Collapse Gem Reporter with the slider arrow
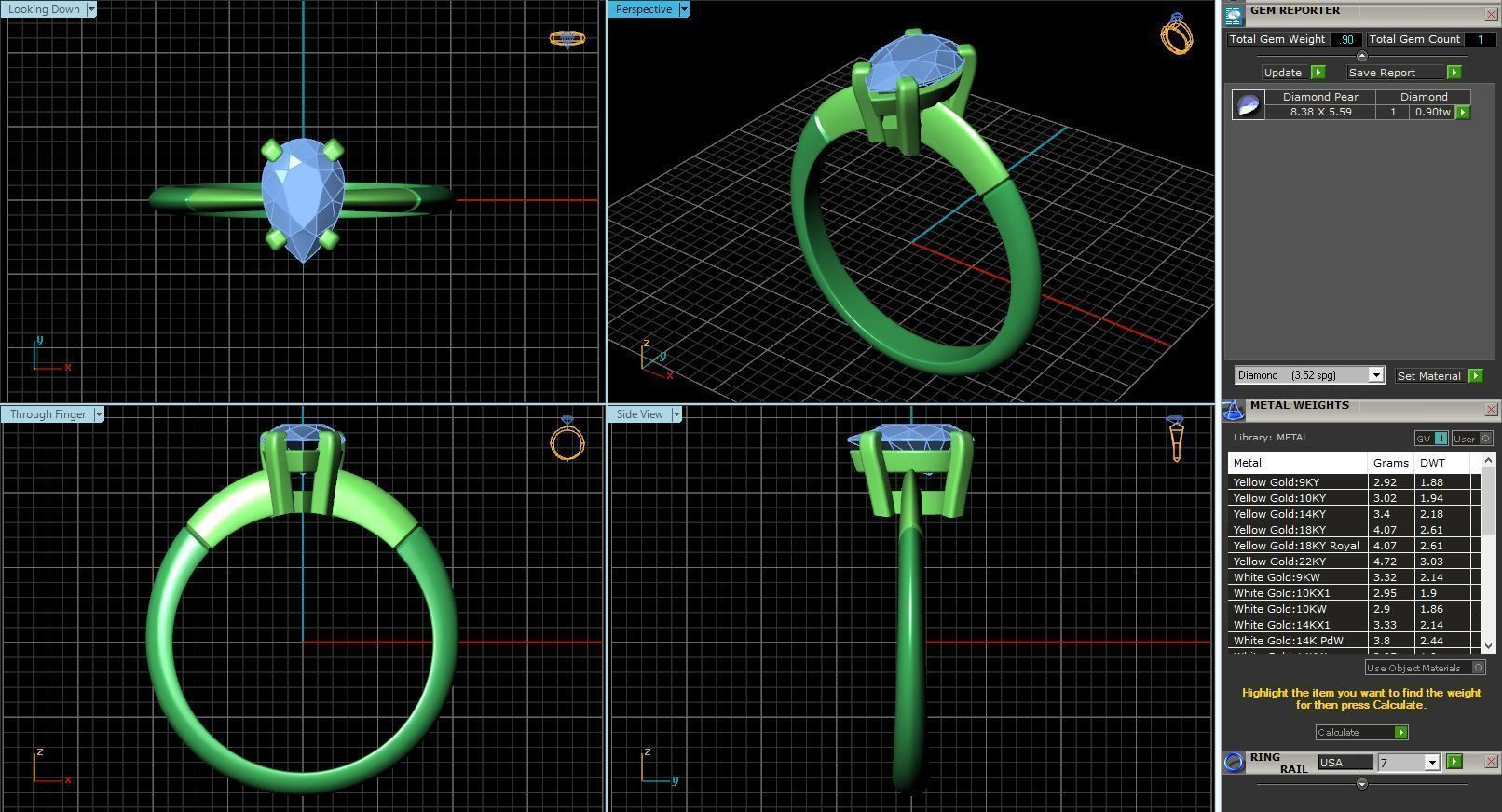 coord(1361,56)
